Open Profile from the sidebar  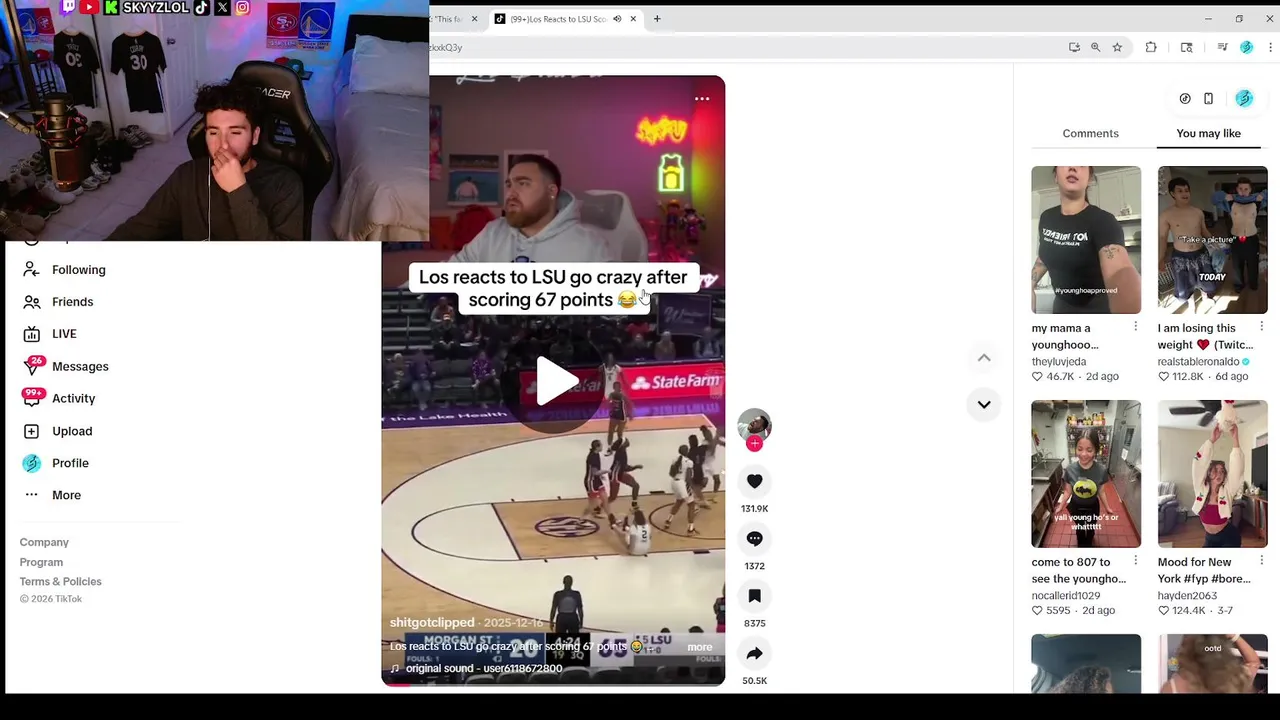[x=57, y=463]
